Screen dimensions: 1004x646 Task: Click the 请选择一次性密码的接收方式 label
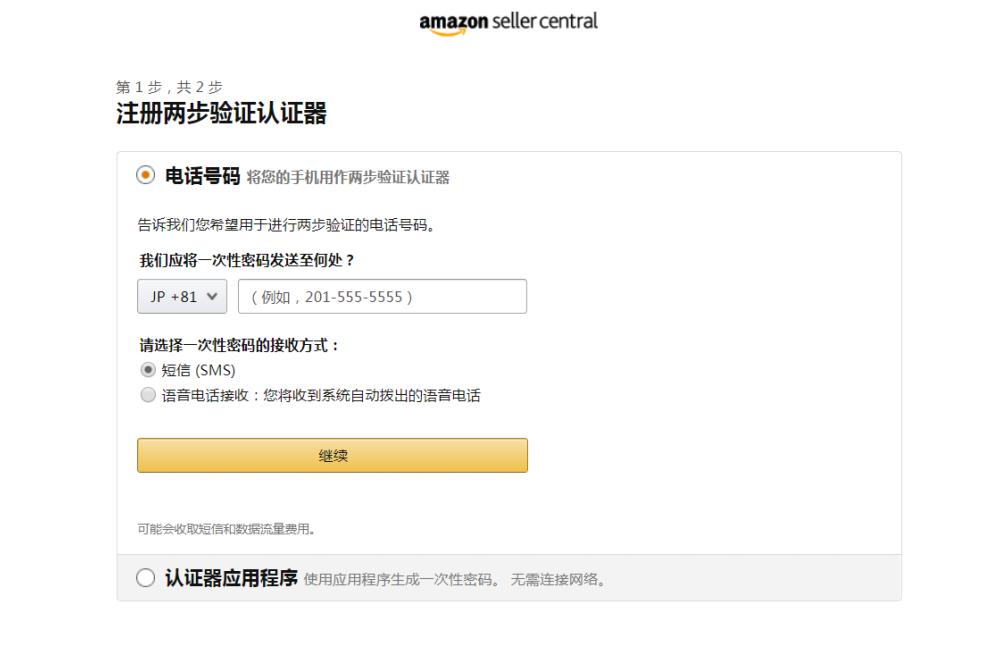tap(239, 346)
